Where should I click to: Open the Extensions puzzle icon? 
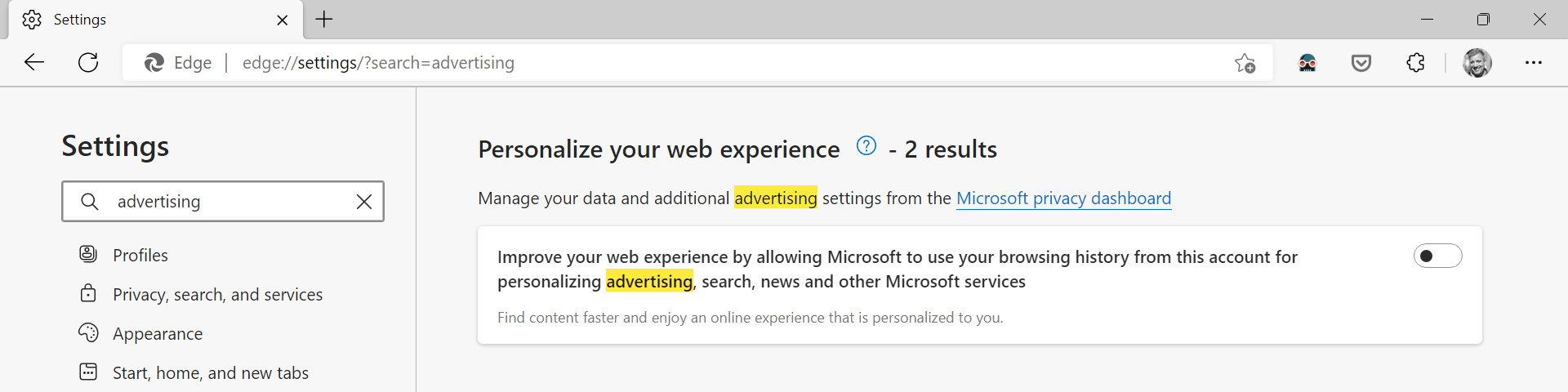coord(1415,63)
